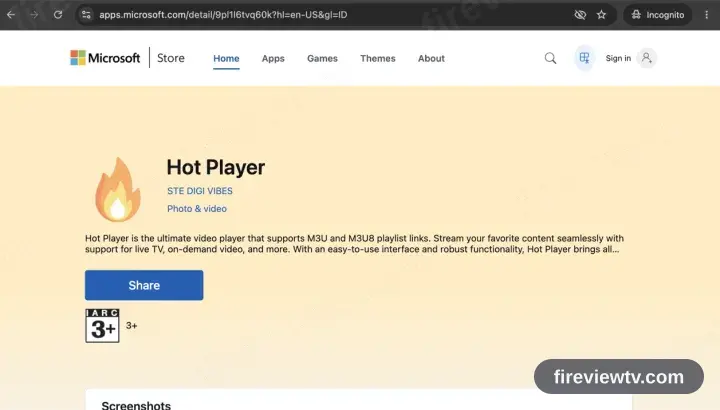Click the user profile avatar icon
Image resolution: width=720 pixels, height=410 pixels.
point(647,58)
